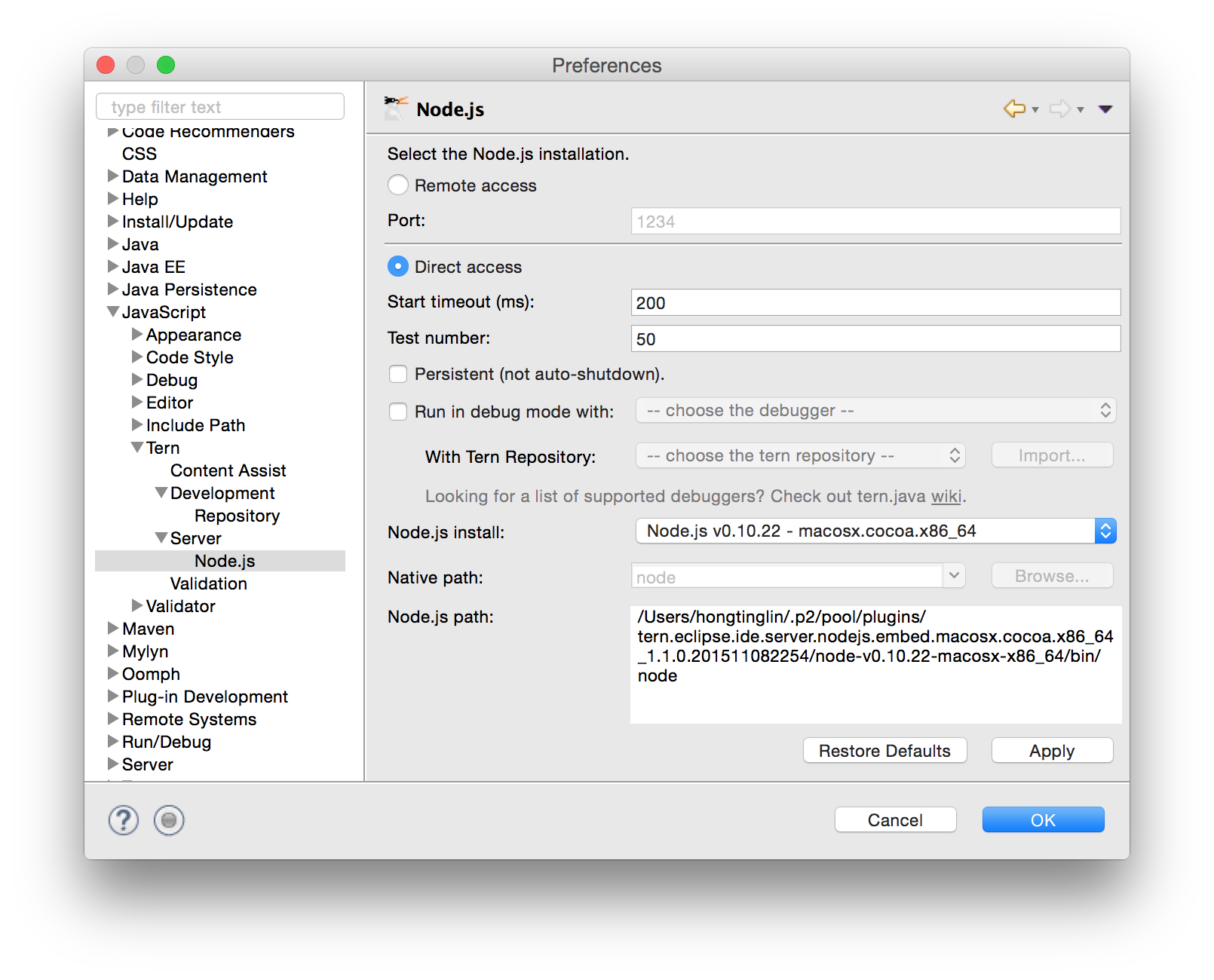Collapse the JavaScript tree node
1214x980 pixels.
point(113,312)
